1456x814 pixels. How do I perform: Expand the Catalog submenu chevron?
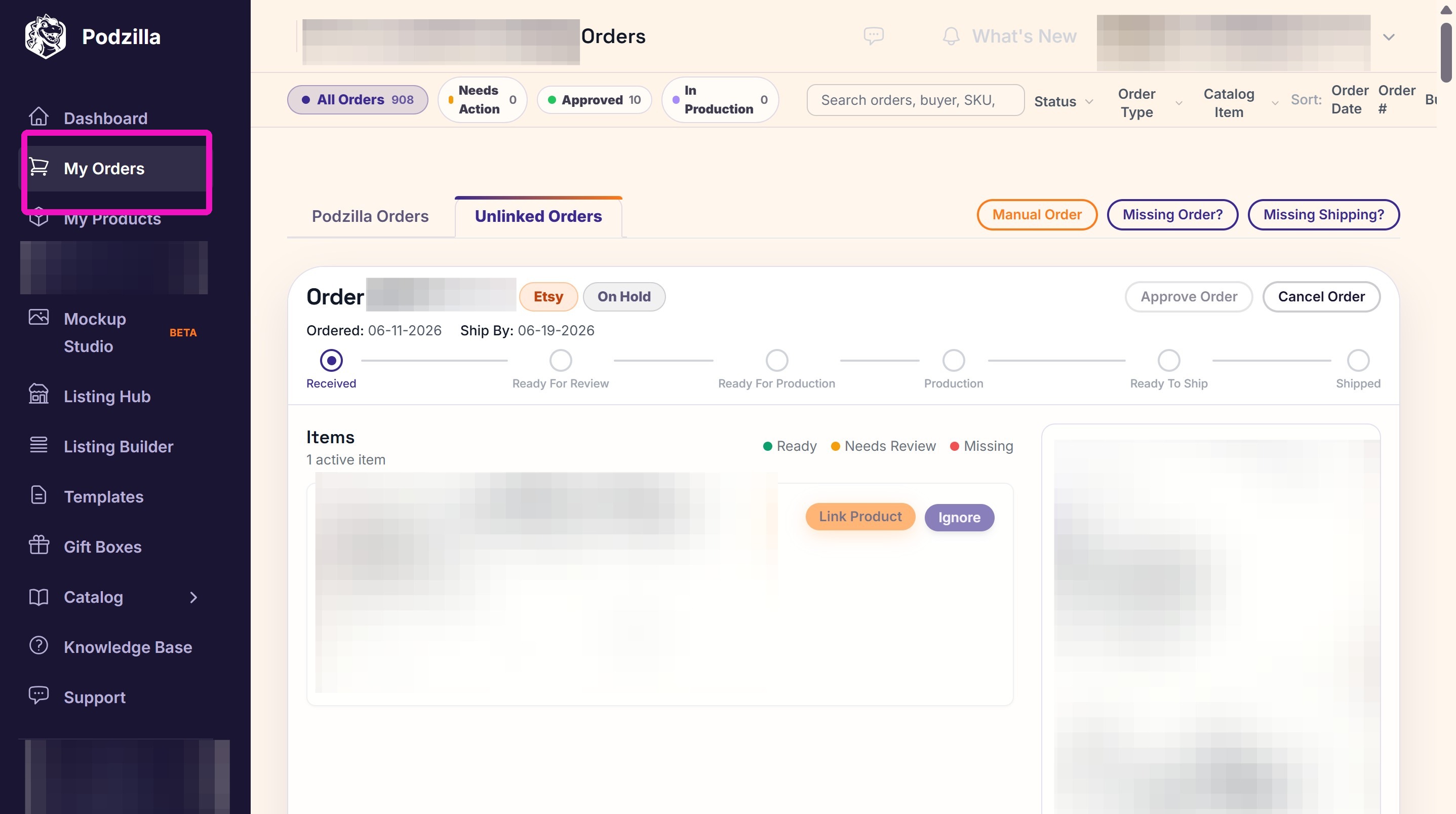pyautogui.click(x=194, y=597)
